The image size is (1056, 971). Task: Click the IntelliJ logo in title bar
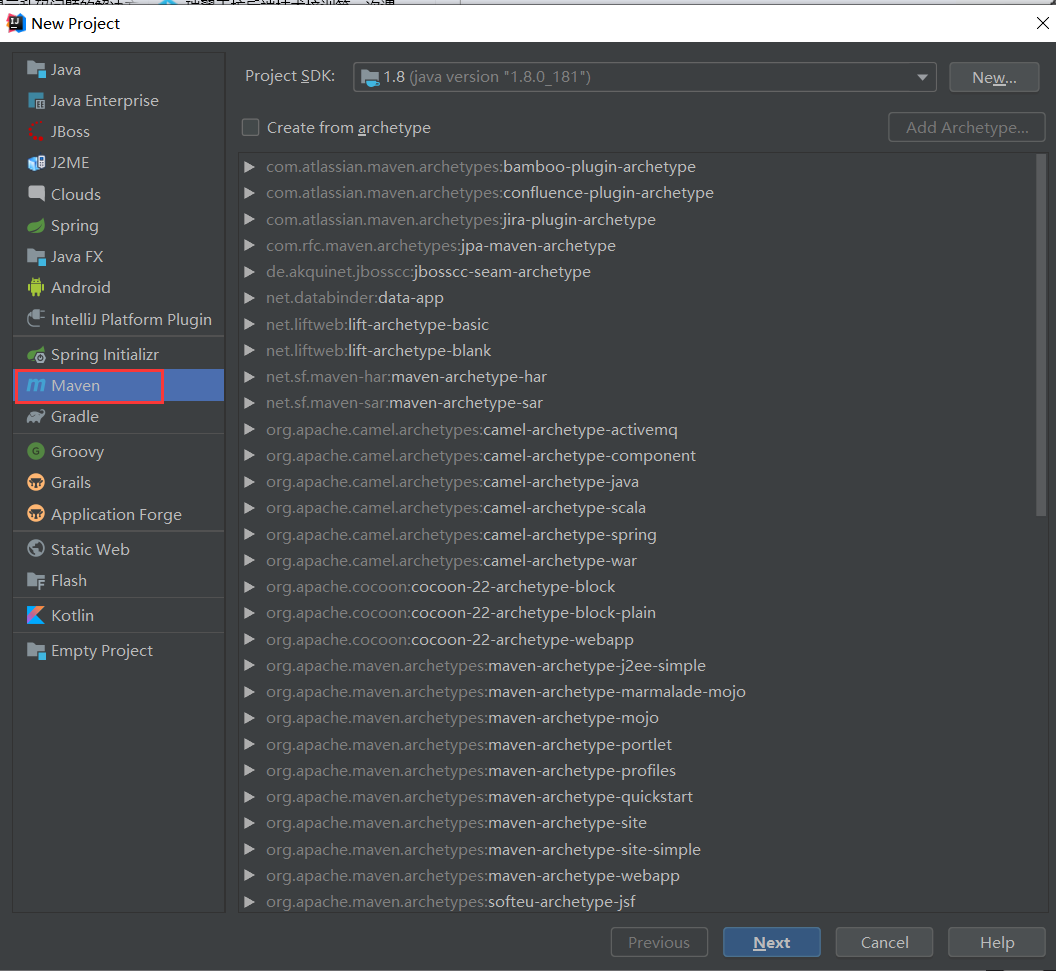point(15,23)
